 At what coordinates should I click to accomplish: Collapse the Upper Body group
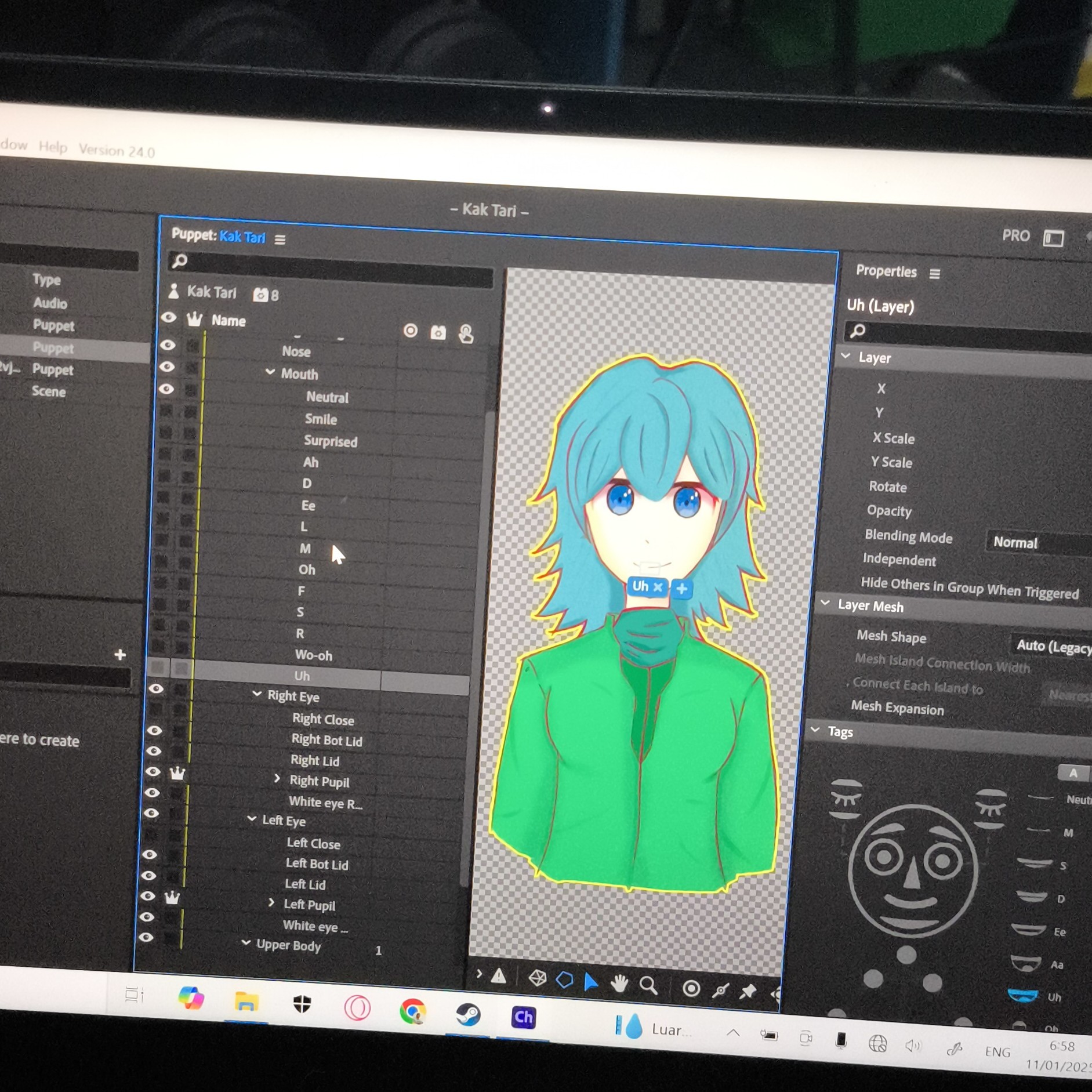(246, 942)
